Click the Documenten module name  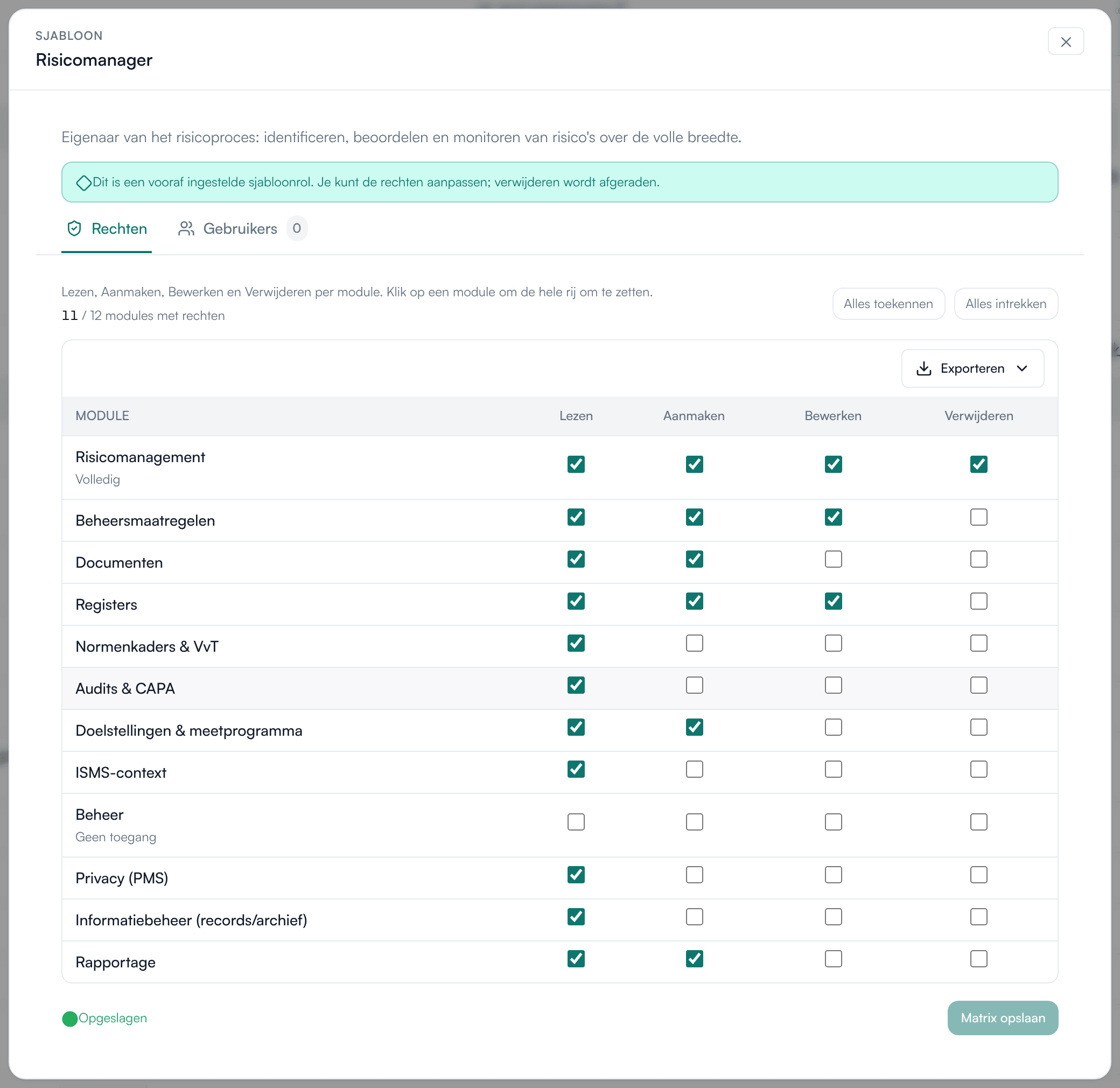(x=119, y=562)
